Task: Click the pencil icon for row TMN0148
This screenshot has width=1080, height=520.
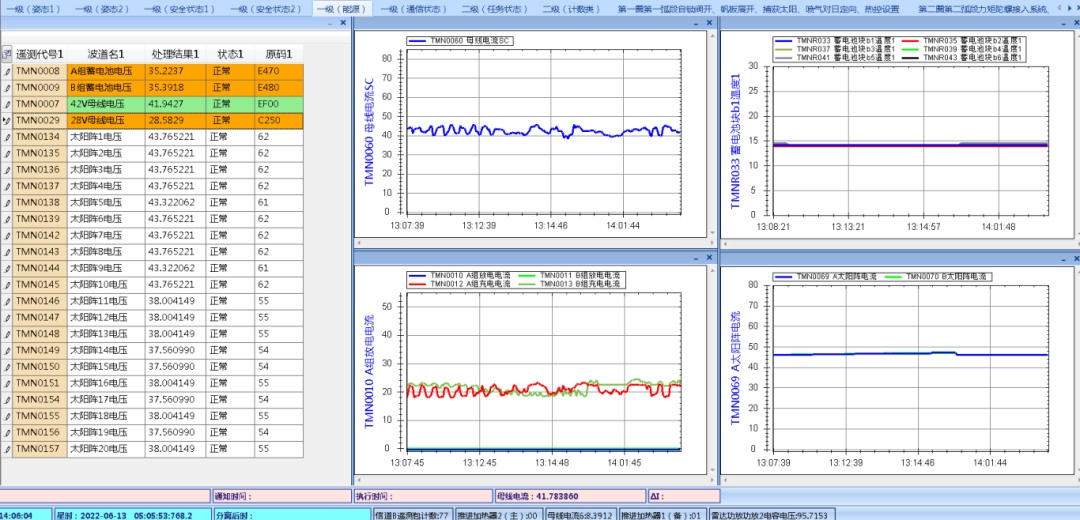Action: [x=6, y=333]
